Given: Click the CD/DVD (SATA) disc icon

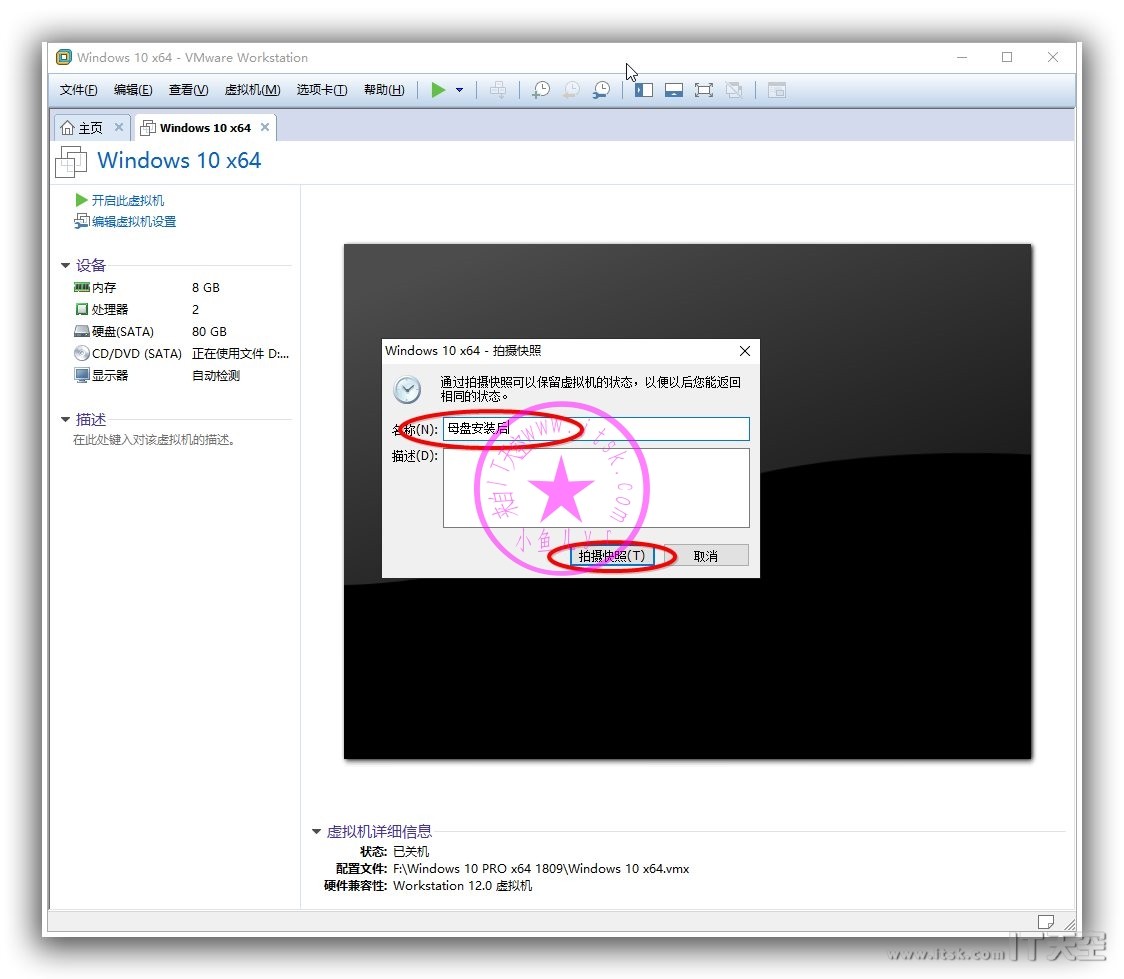Looking at the screenshot, I should 82,353.
